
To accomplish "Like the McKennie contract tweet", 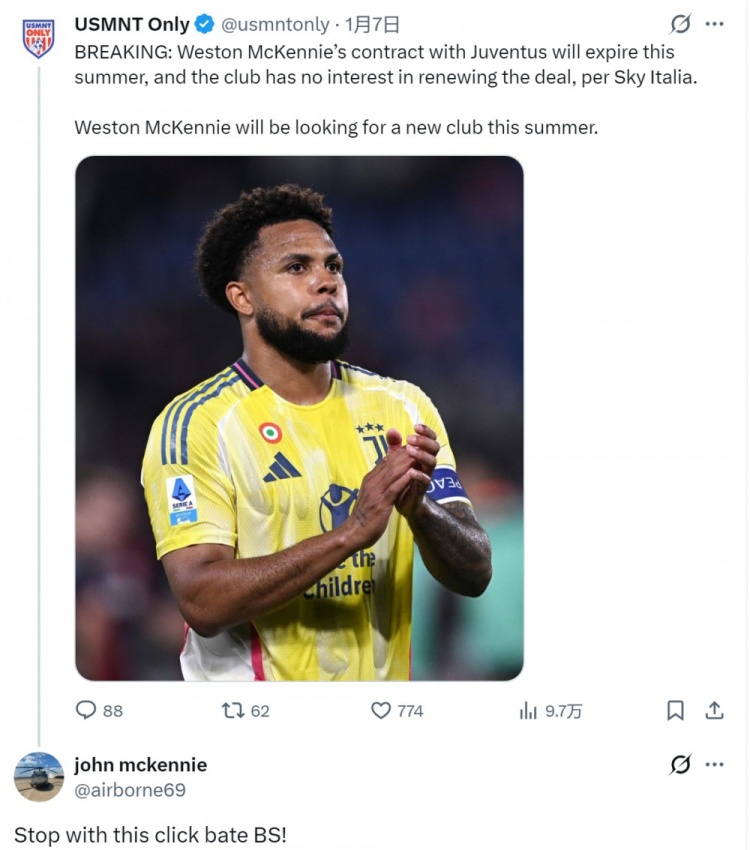I will (x=381, y=710).
